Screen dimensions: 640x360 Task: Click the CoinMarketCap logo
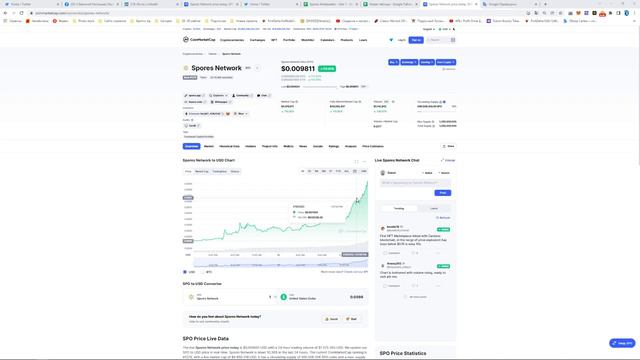pos(199,40)
